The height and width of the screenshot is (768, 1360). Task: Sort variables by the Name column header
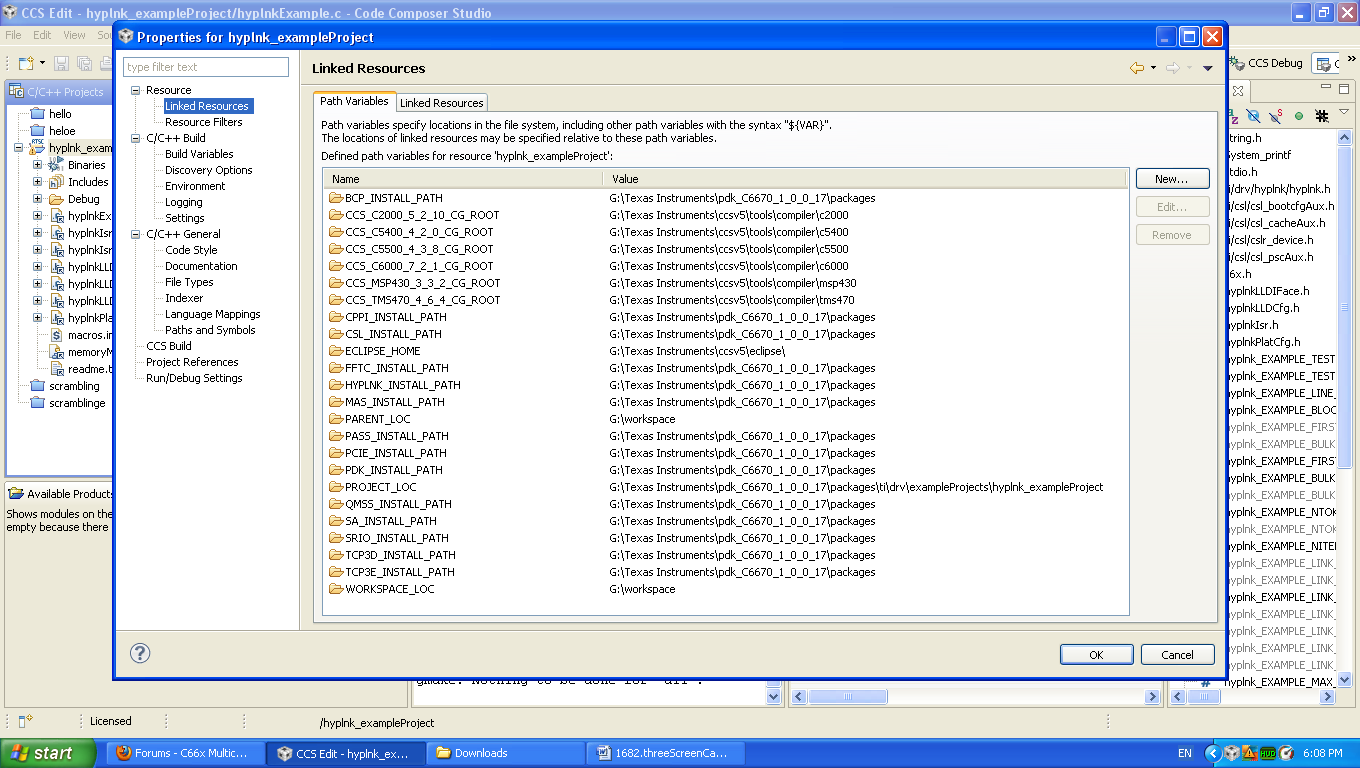coord(463,179)
